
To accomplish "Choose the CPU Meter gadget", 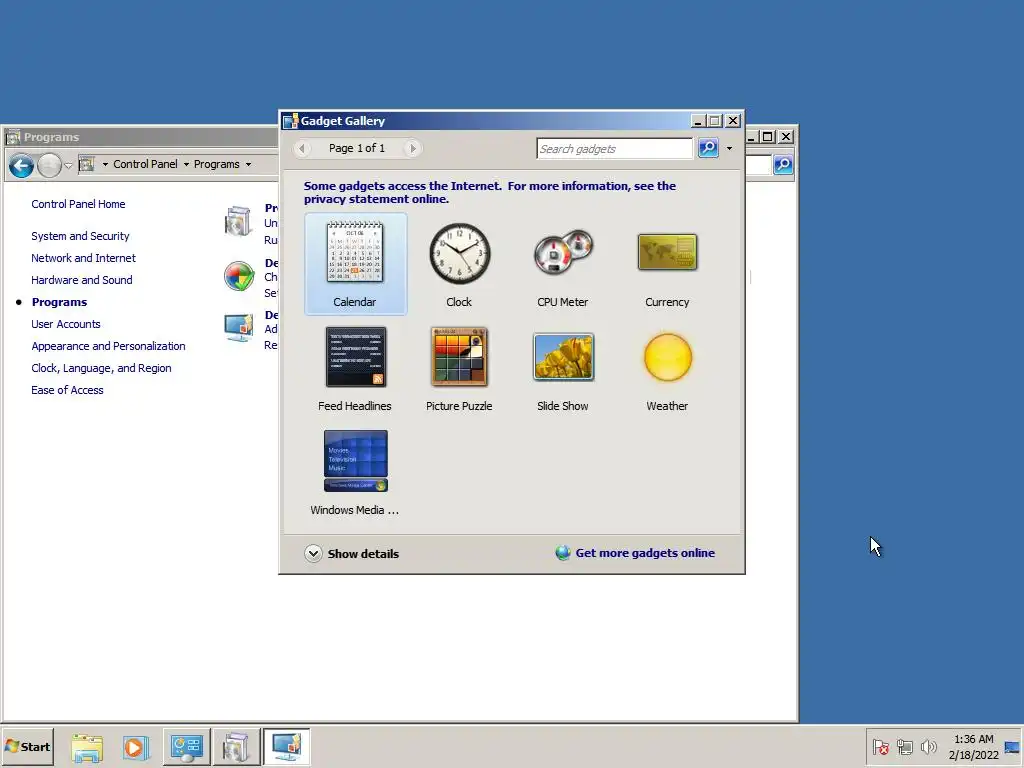I will pyautogui.click(x=563, y=264).
